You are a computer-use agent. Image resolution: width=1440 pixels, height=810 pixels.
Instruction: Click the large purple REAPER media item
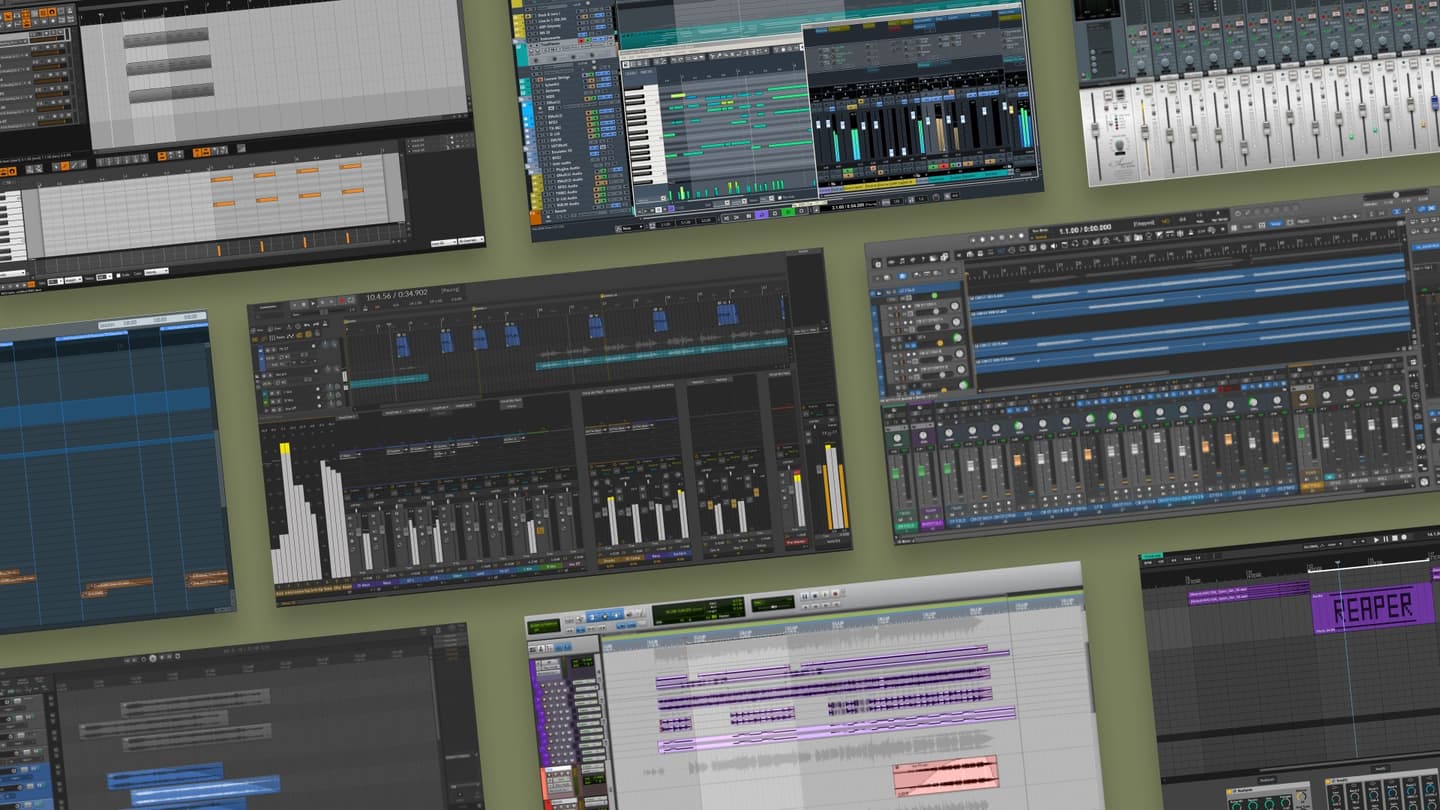point(1373,605)
